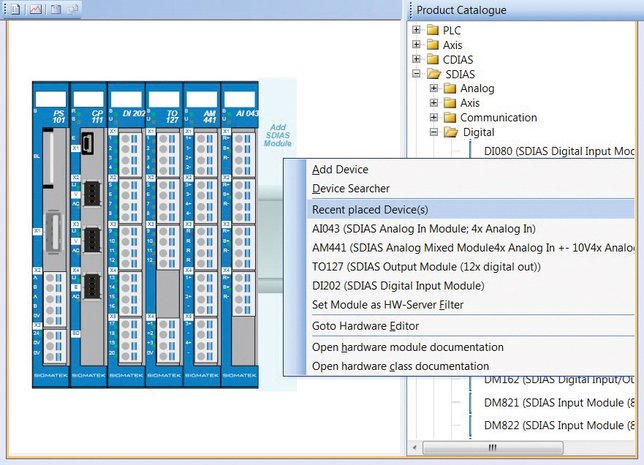Click the grayed-out copy toolbar icon

(73, 9)
